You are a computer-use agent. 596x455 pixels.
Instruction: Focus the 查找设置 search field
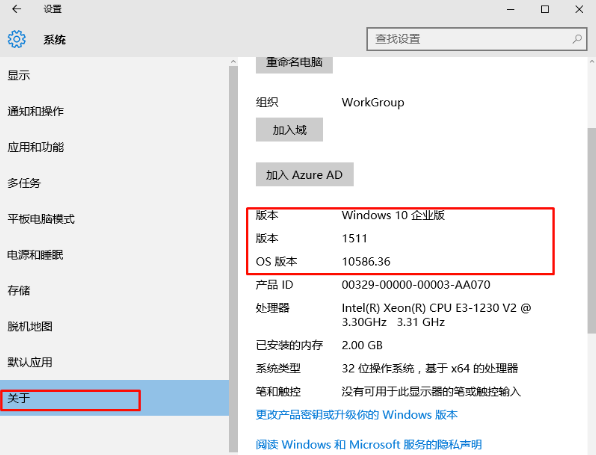coord(477,39)
